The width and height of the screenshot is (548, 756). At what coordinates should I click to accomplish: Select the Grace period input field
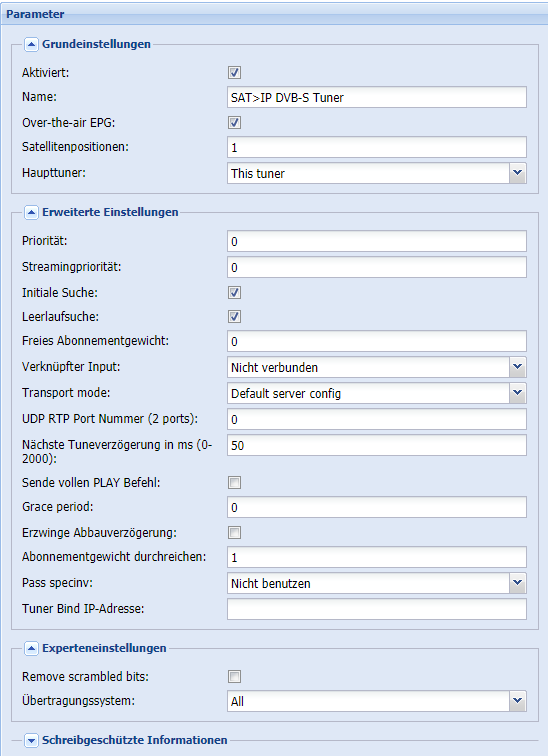click(377, 507)
